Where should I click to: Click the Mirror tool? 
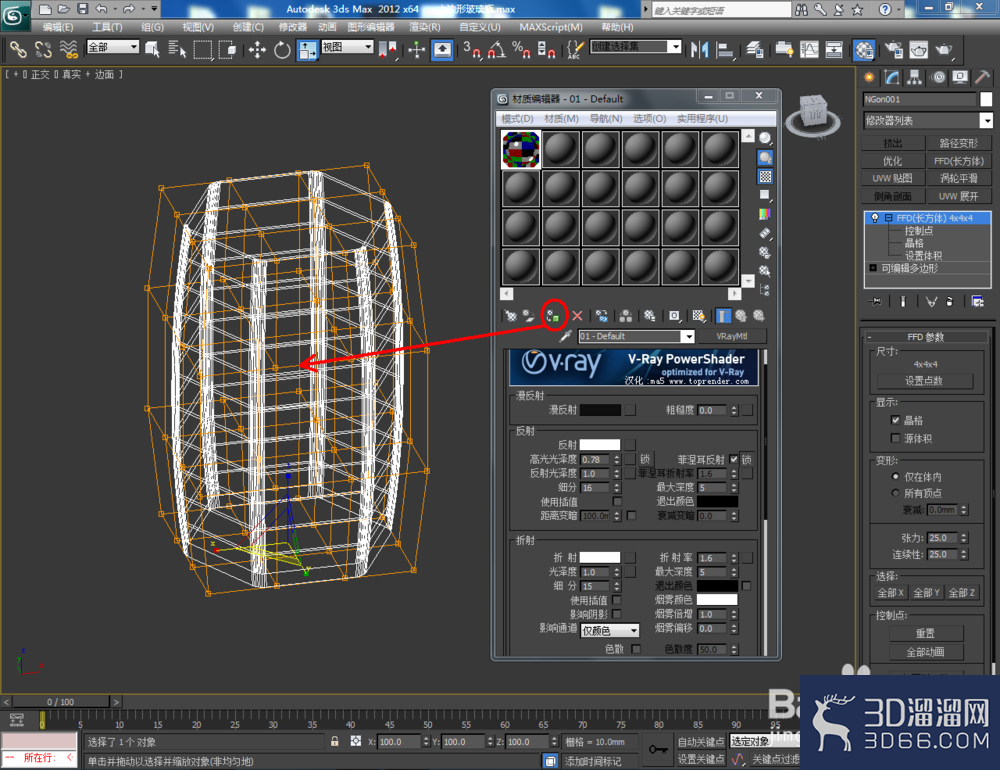click(700, 49)
